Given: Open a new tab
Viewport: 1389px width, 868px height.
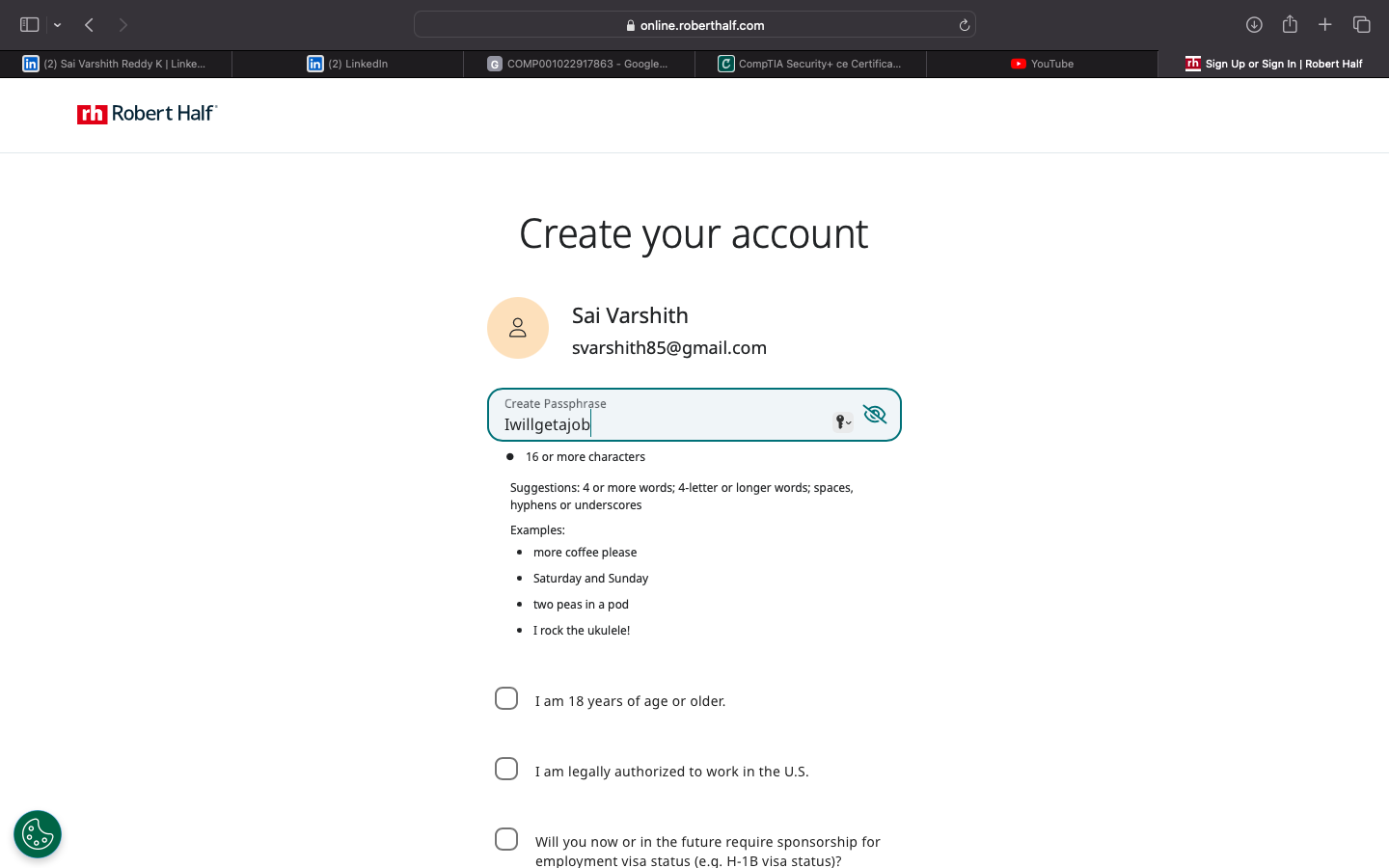Looking at the screenshot, I should (x=1325, y=25).
